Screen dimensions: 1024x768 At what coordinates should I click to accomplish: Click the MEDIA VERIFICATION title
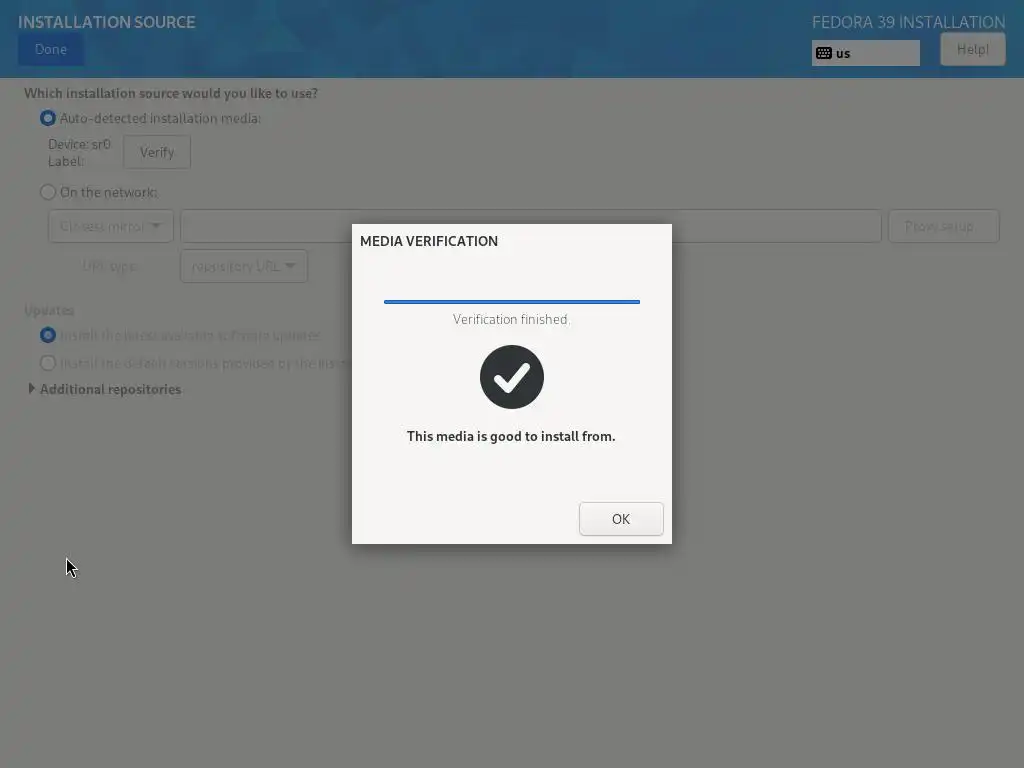(x=428, y=241)
